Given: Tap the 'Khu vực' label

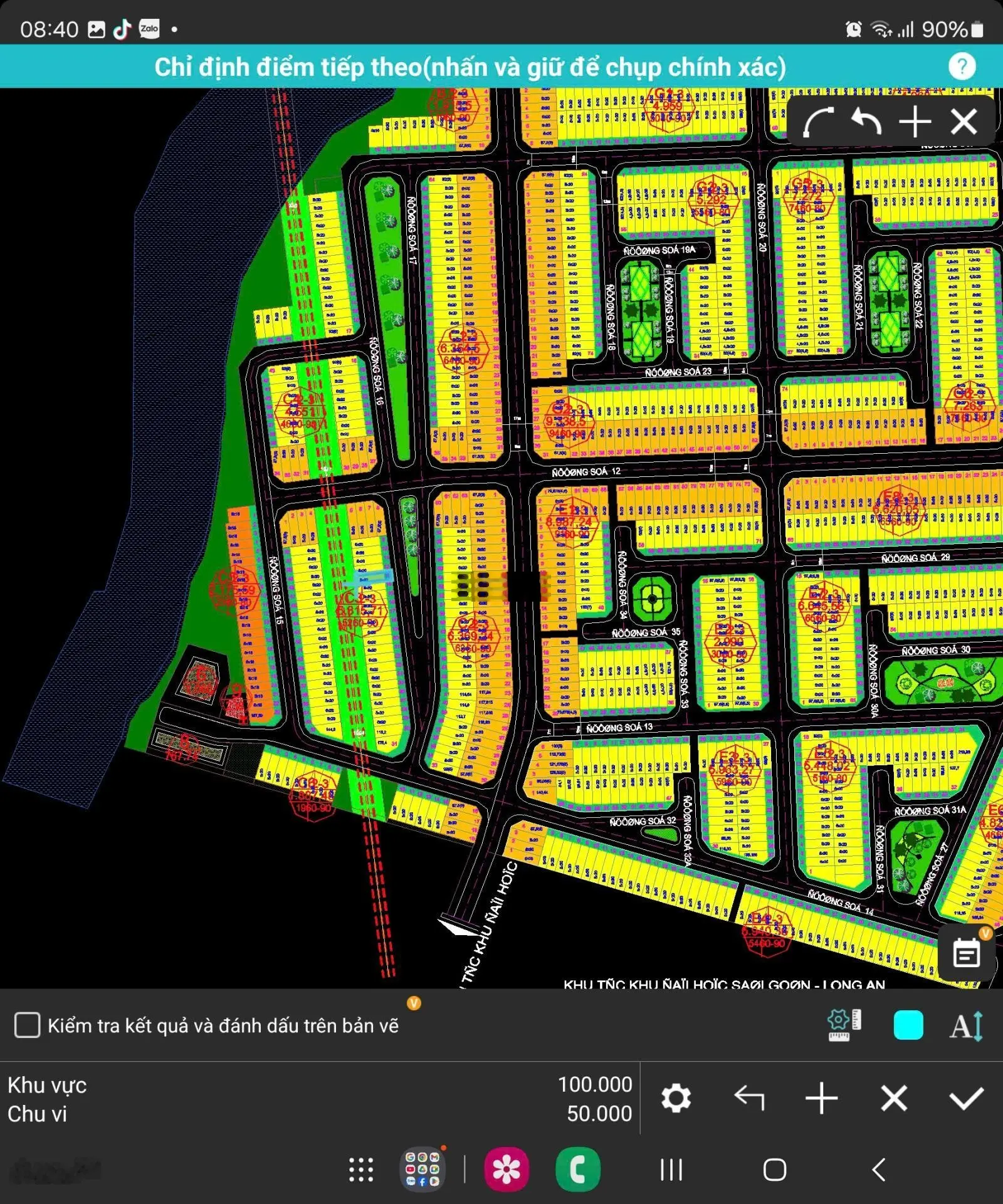Looking at the screenshot, I should 47,1085.
